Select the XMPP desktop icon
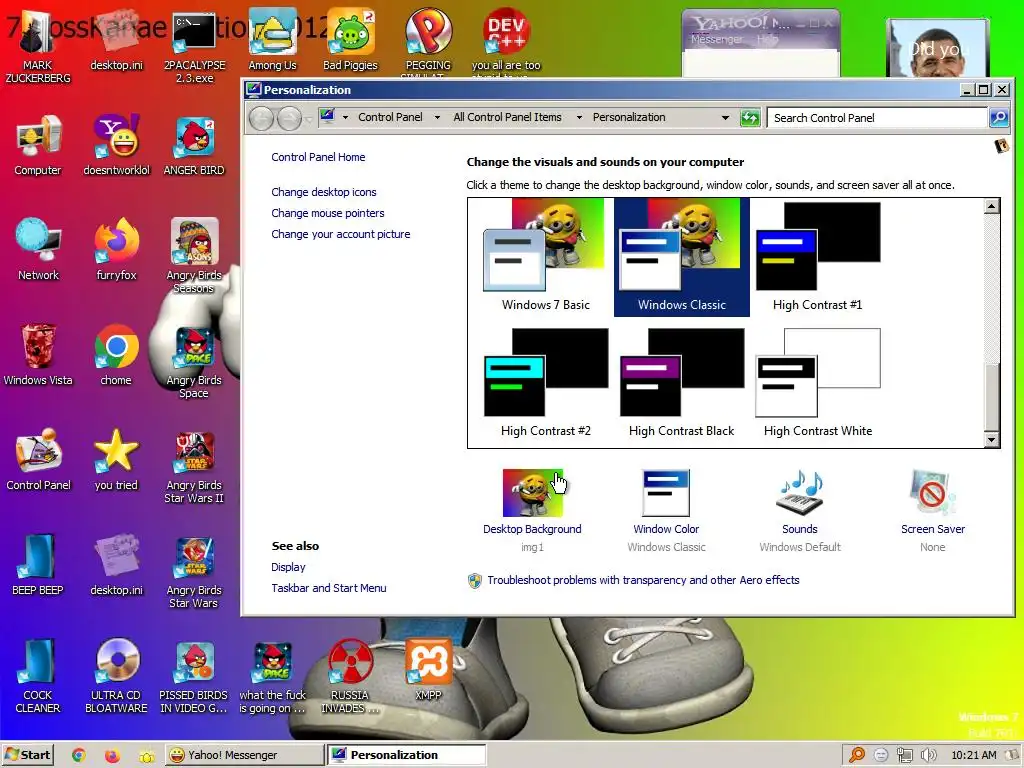The width and height of the screenshot is (1024, 768). click(x=428, y=670)
